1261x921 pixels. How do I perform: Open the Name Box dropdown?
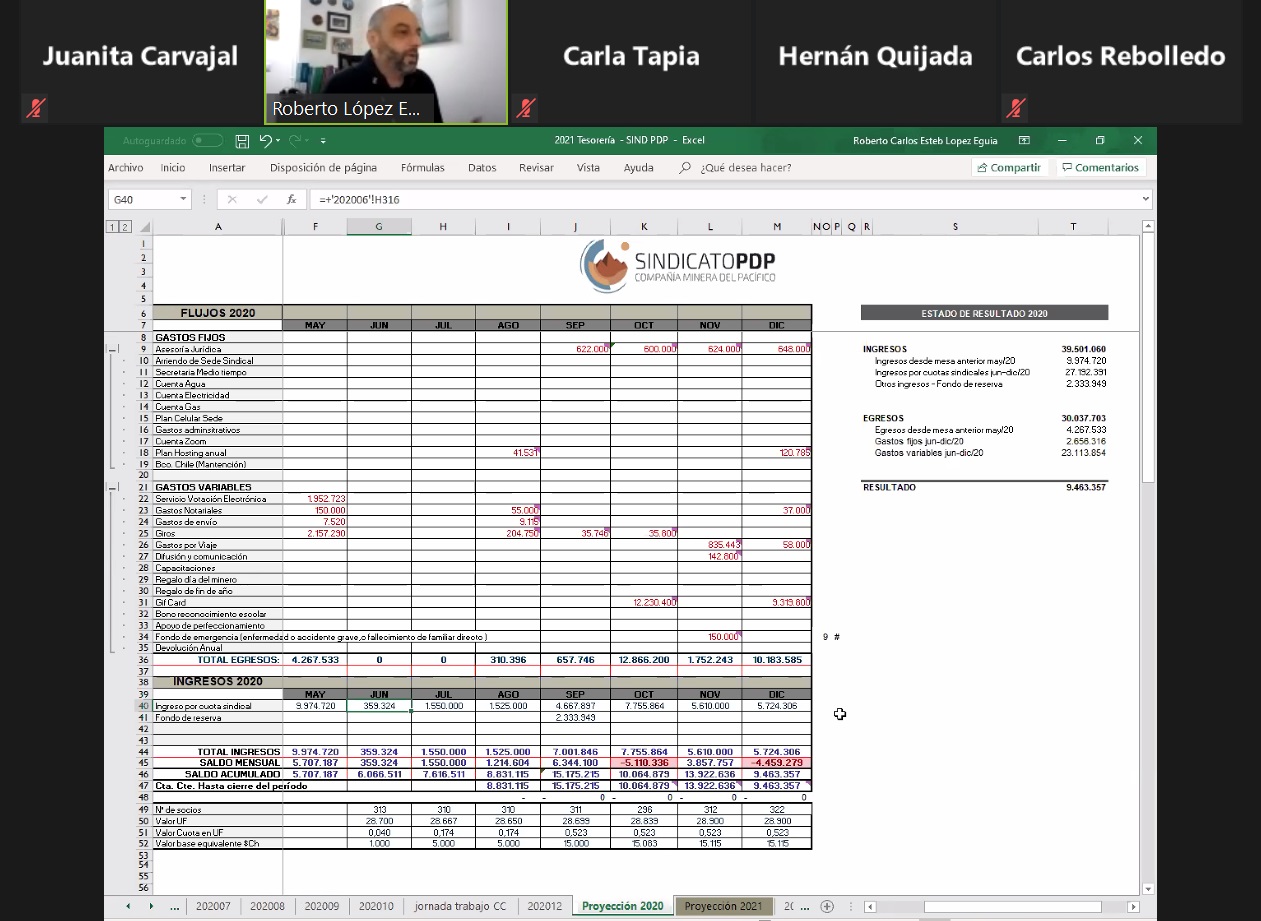point(183,199)
